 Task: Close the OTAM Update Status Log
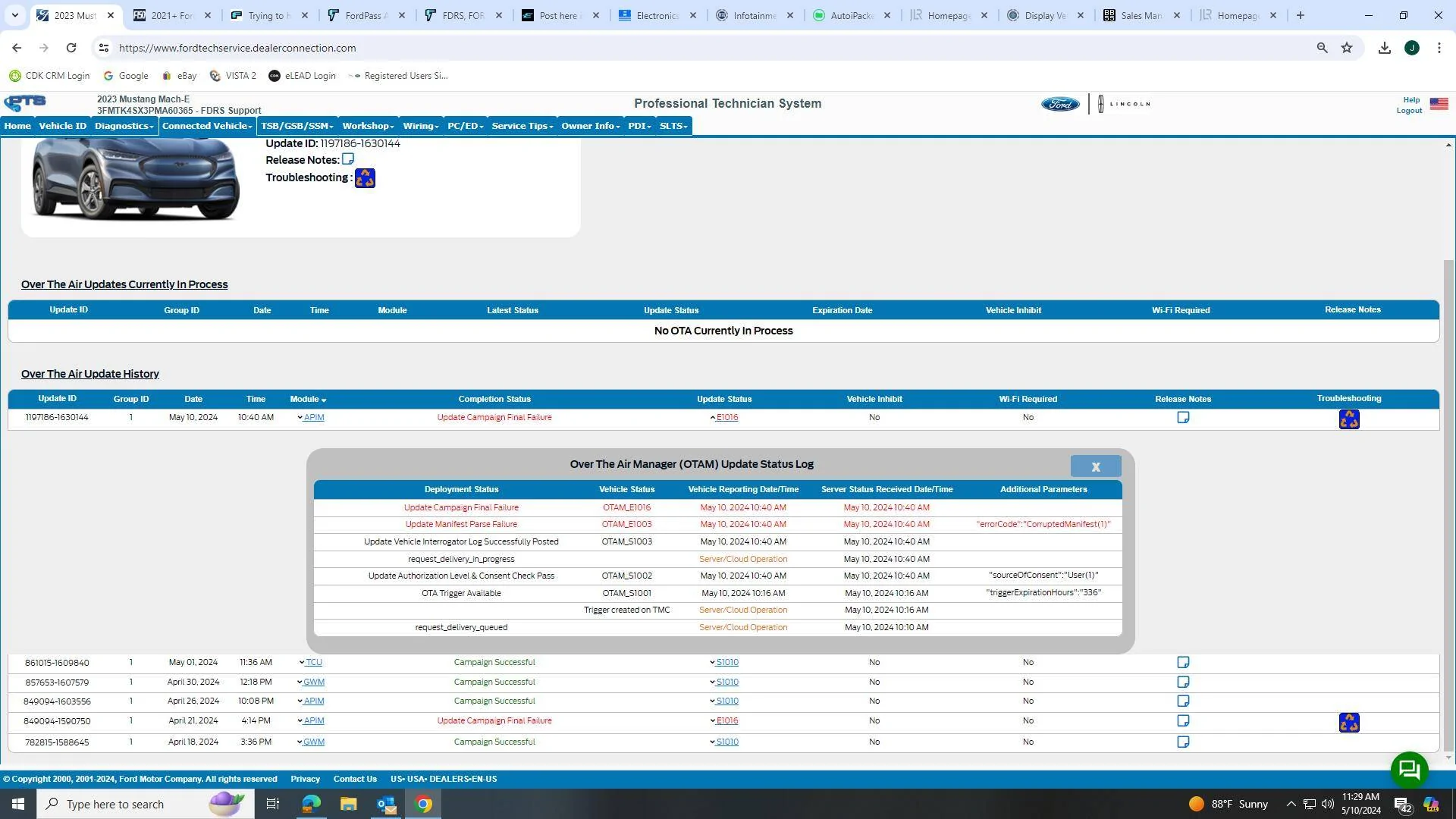(1096, 466)
